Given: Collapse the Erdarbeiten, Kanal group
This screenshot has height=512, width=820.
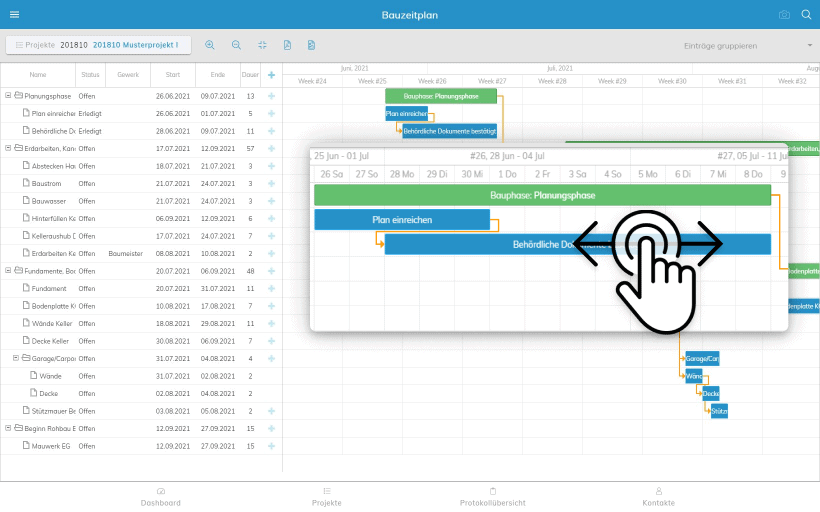Looking at the screenshot, I should [x=8, y=148].
